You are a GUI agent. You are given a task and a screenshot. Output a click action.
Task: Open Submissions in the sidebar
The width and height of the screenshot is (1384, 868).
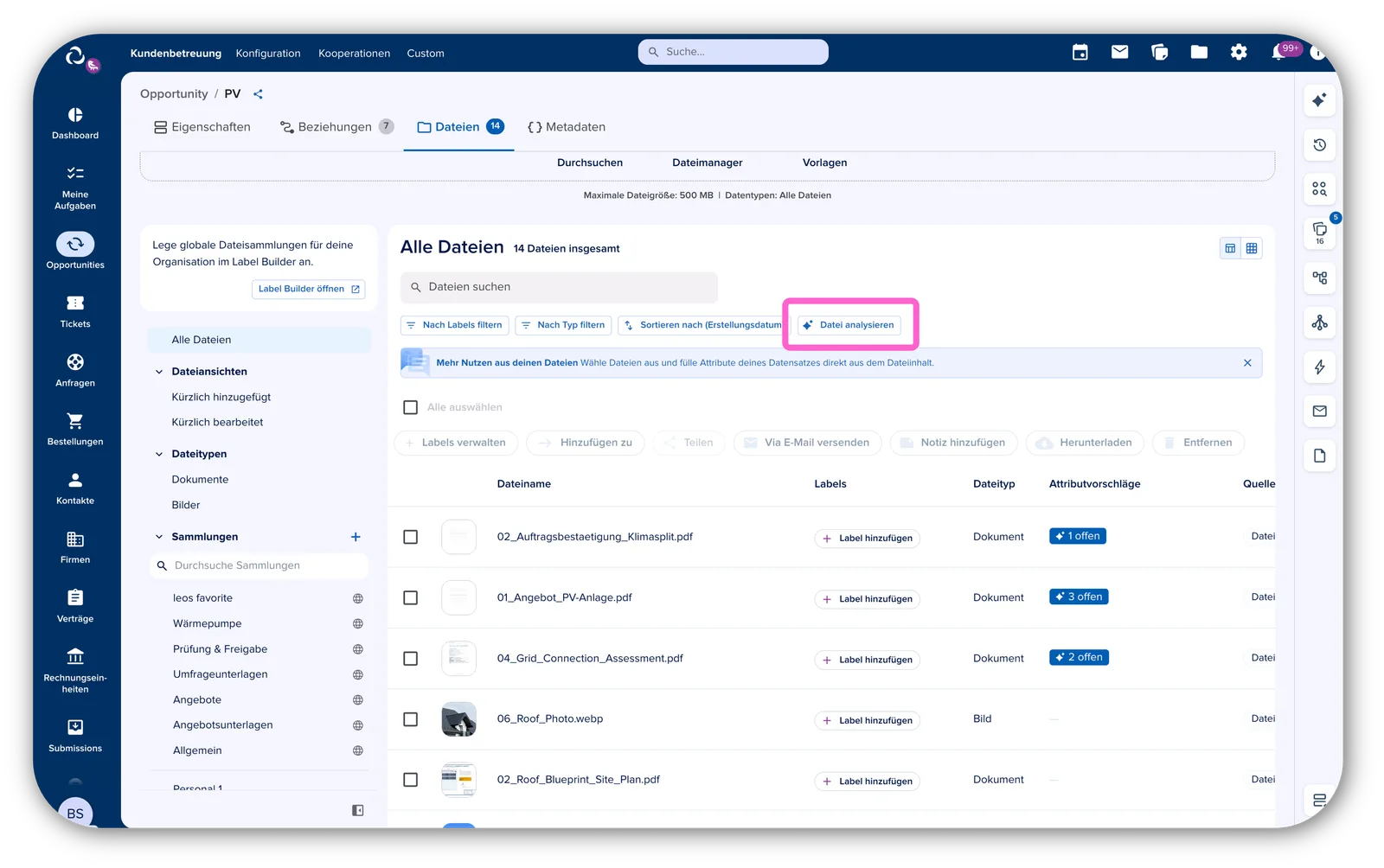75,735
